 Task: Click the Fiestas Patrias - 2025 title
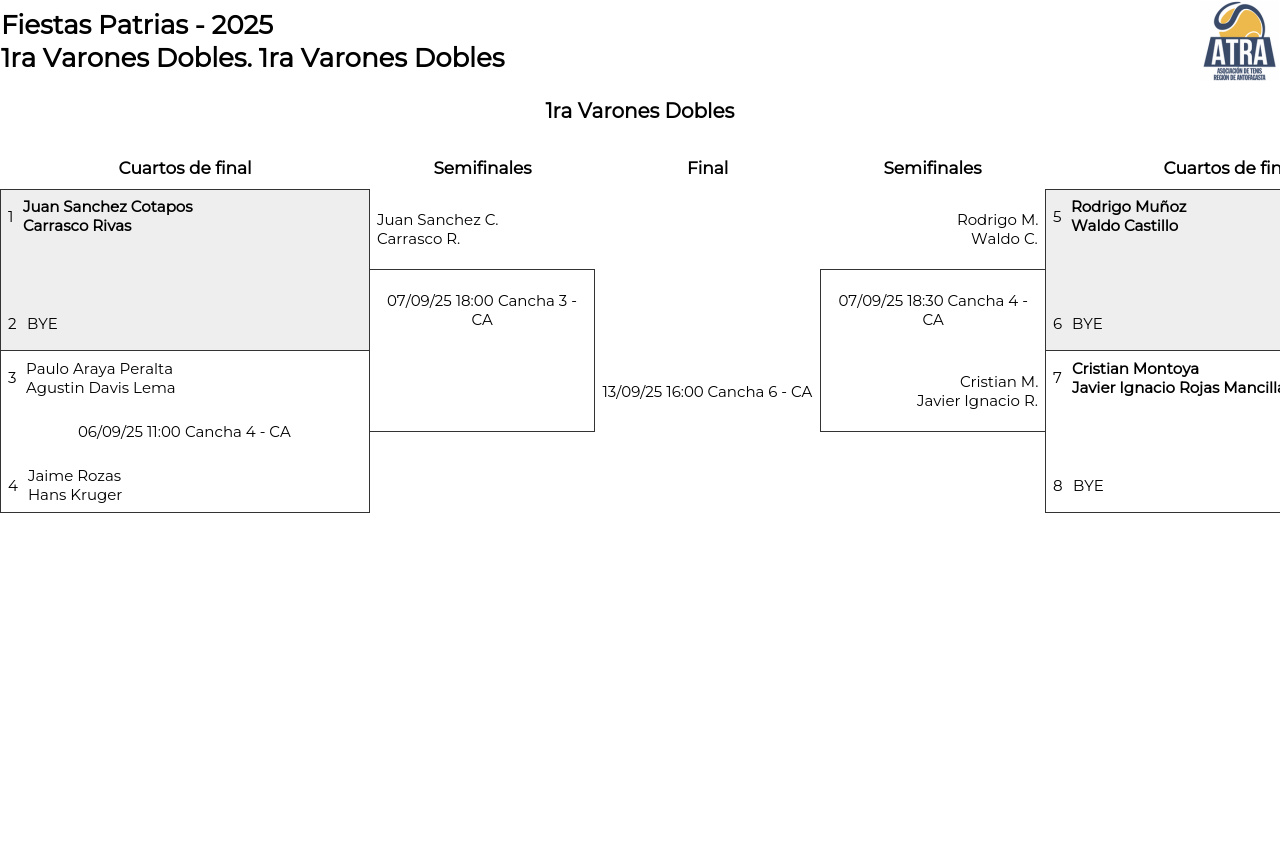(137, 24)
